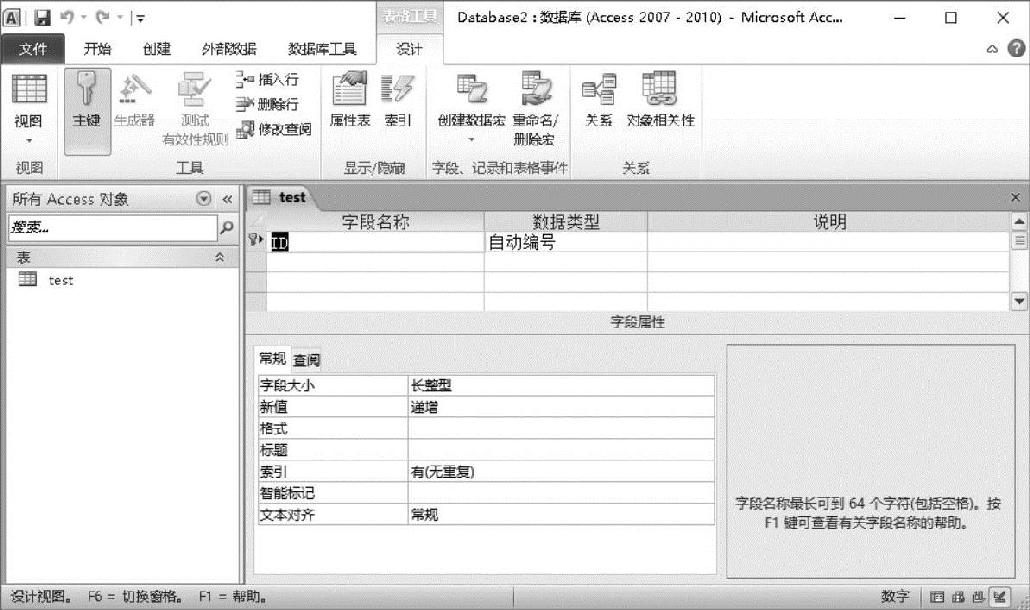Minimize the ribbon with the caret
The image size is (1030, 610).
[x=992, y=49]
